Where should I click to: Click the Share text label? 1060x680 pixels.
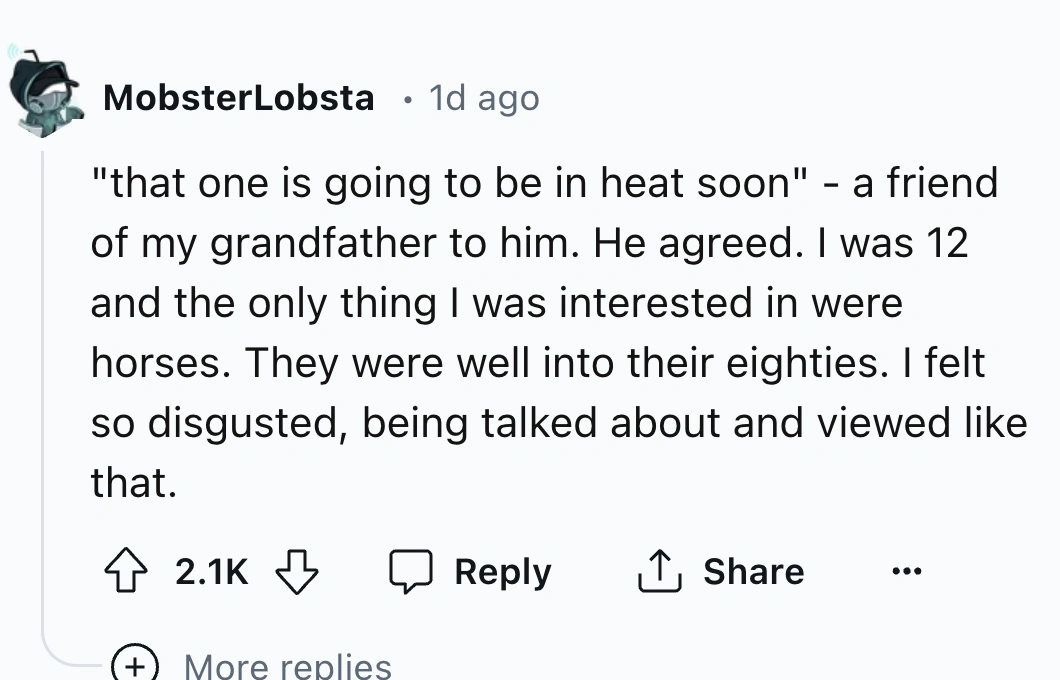pyautogui.click(x=753, y=572)
